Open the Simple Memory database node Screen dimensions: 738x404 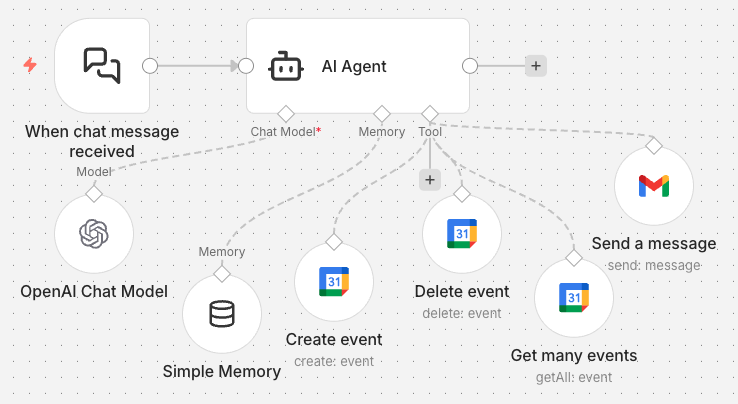pos(222,315)
